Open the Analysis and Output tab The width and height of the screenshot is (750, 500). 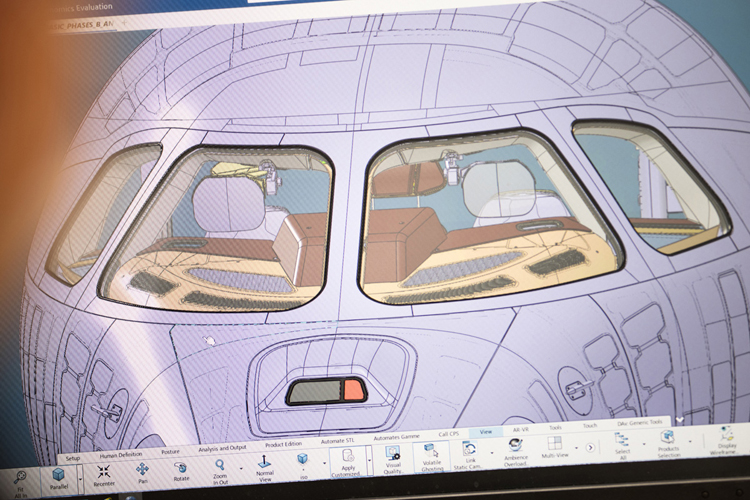[x=222, y=449]
